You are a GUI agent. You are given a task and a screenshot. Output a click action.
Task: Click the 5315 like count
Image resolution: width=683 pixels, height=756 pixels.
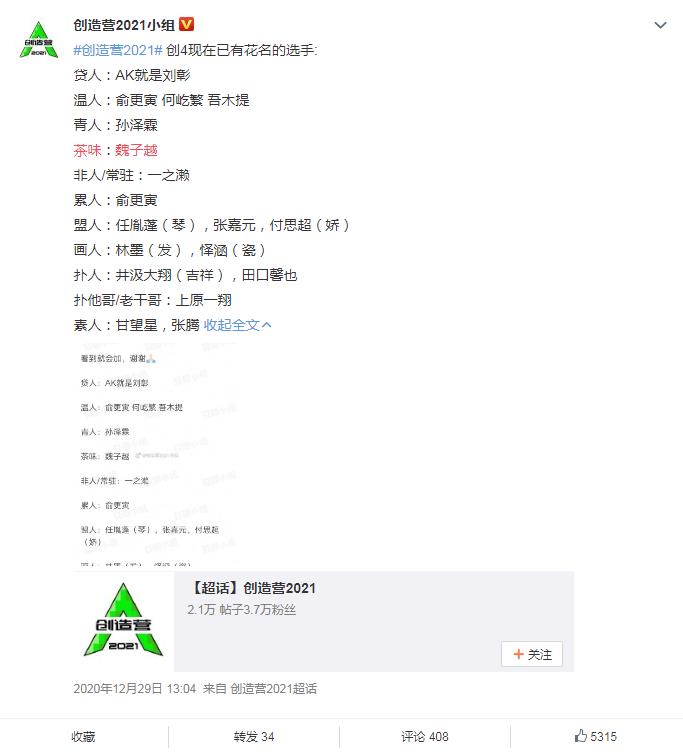click(x=603, y=737)
